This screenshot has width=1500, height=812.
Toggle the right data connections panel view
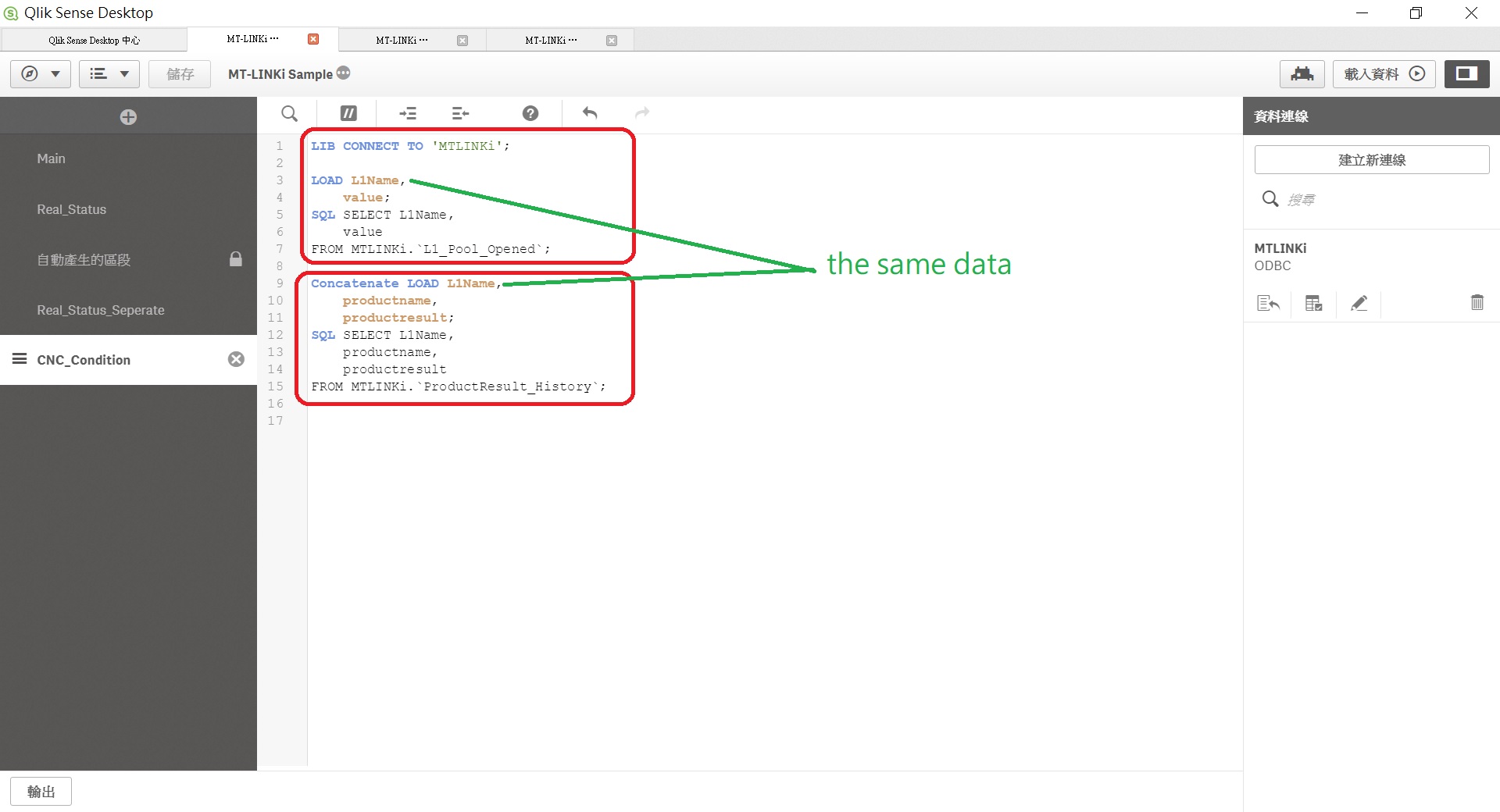[1466, 74]
